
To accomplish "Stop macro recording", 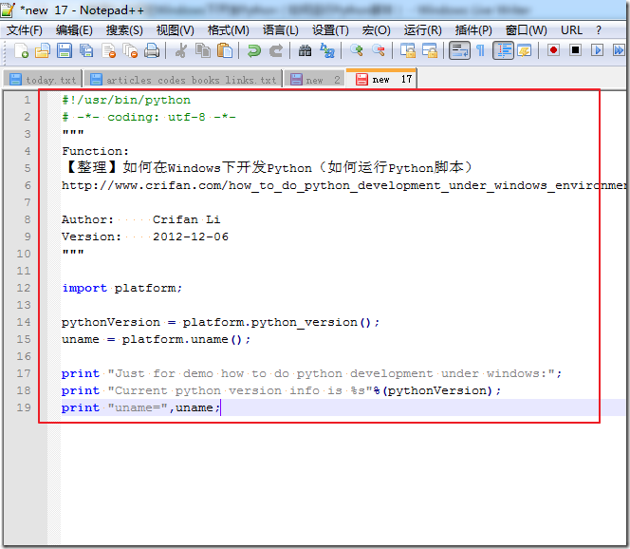I will (575, 50).
